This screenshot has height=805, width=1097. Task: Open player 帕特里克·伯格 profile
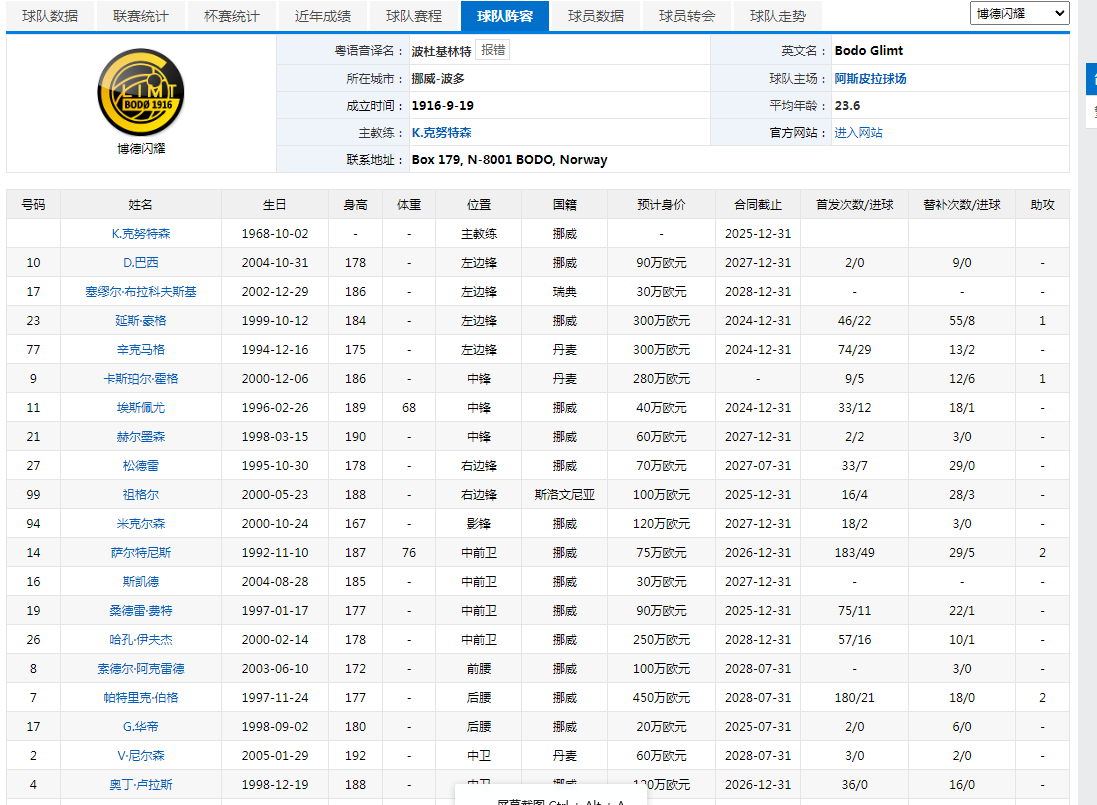tap(141, 698)
